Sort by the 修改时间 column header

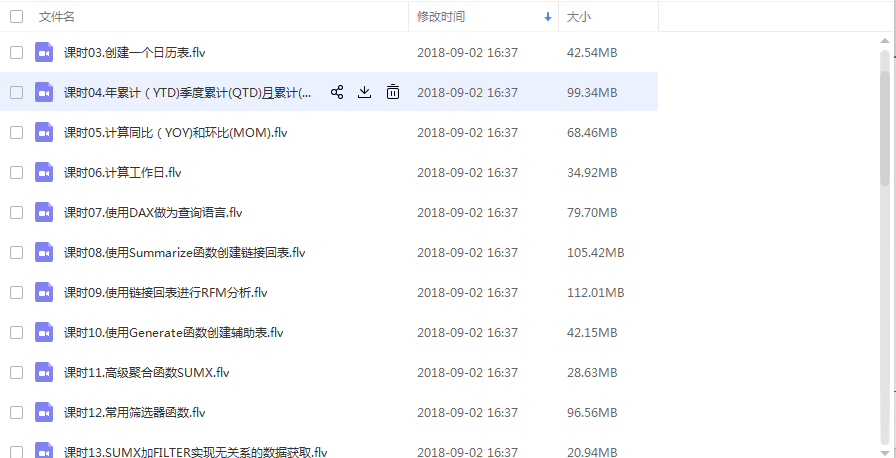[441, 17]
